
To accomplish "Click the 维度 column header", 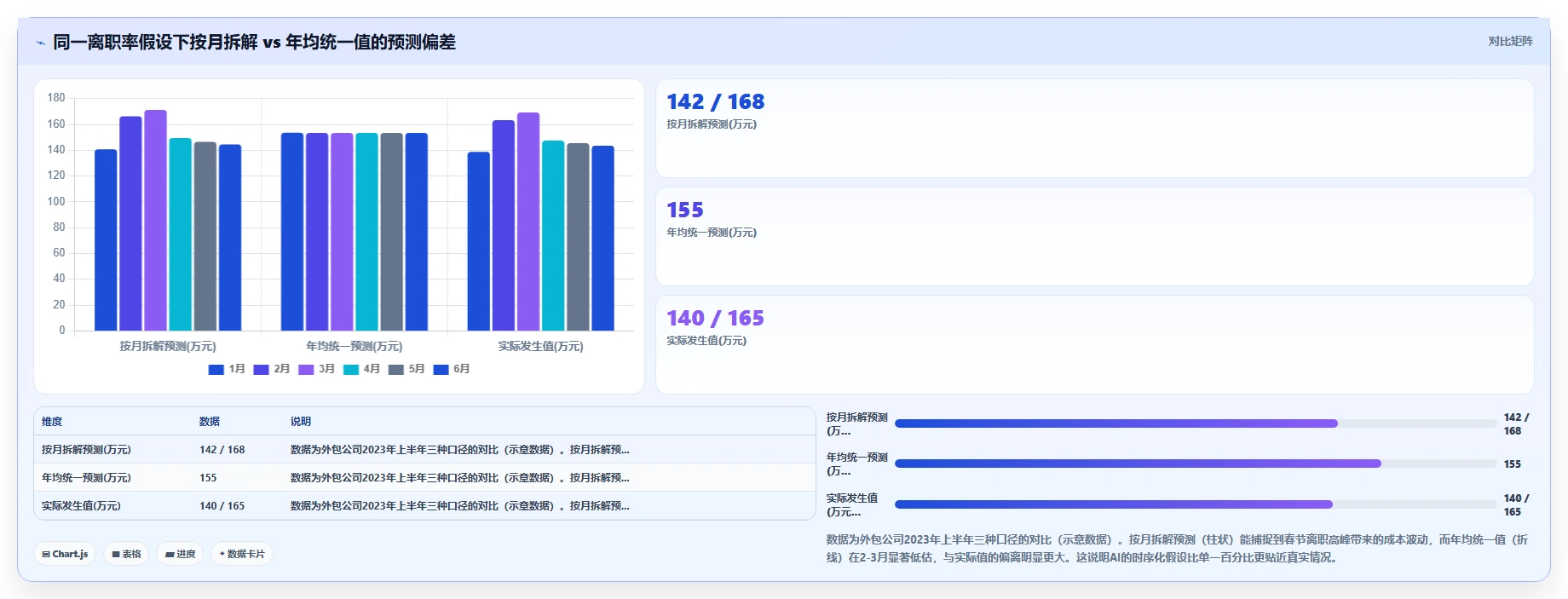I will (52, 422).
